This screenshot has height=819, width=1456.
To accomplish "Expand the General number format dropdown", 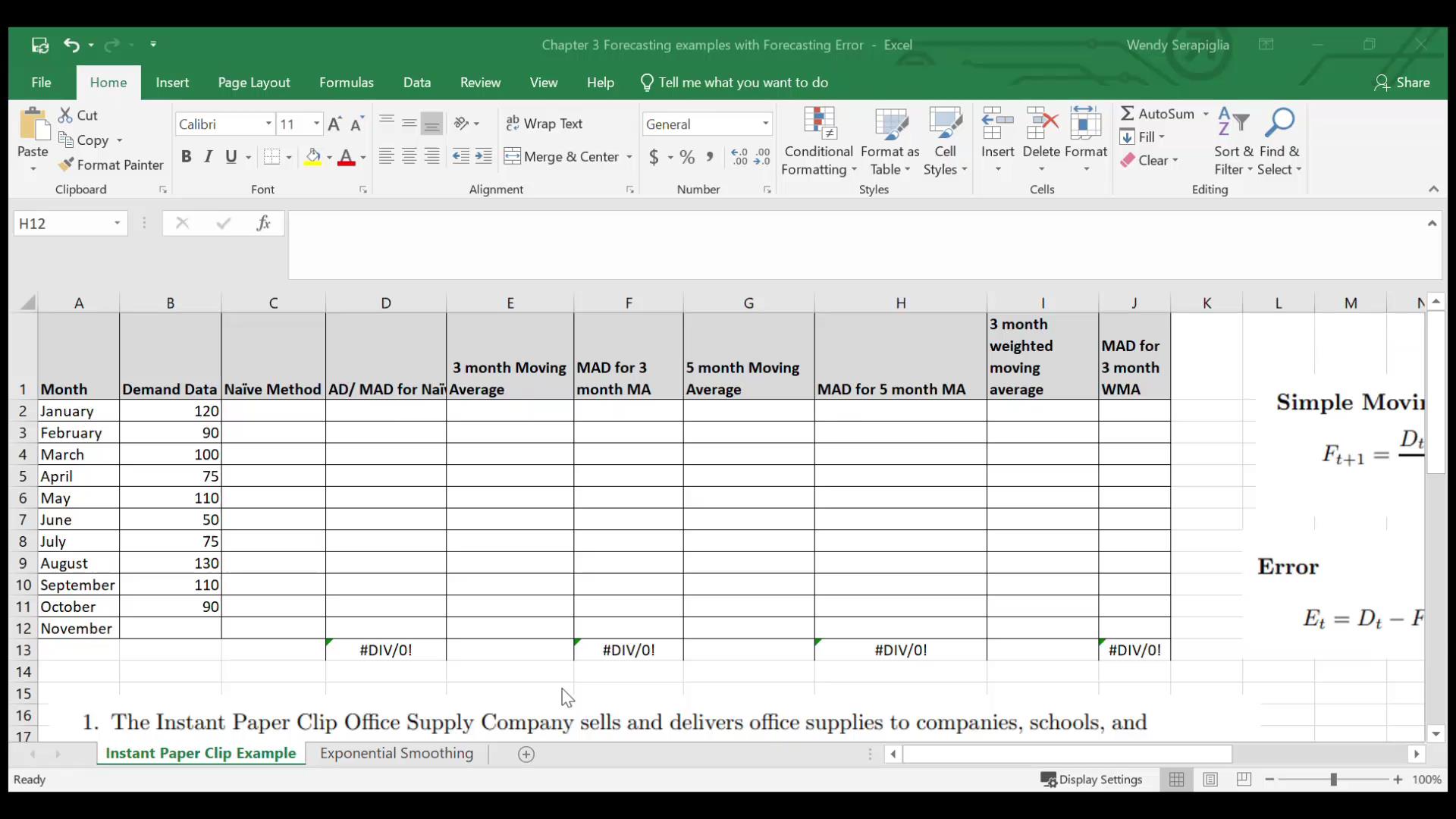I will point(765,124).
